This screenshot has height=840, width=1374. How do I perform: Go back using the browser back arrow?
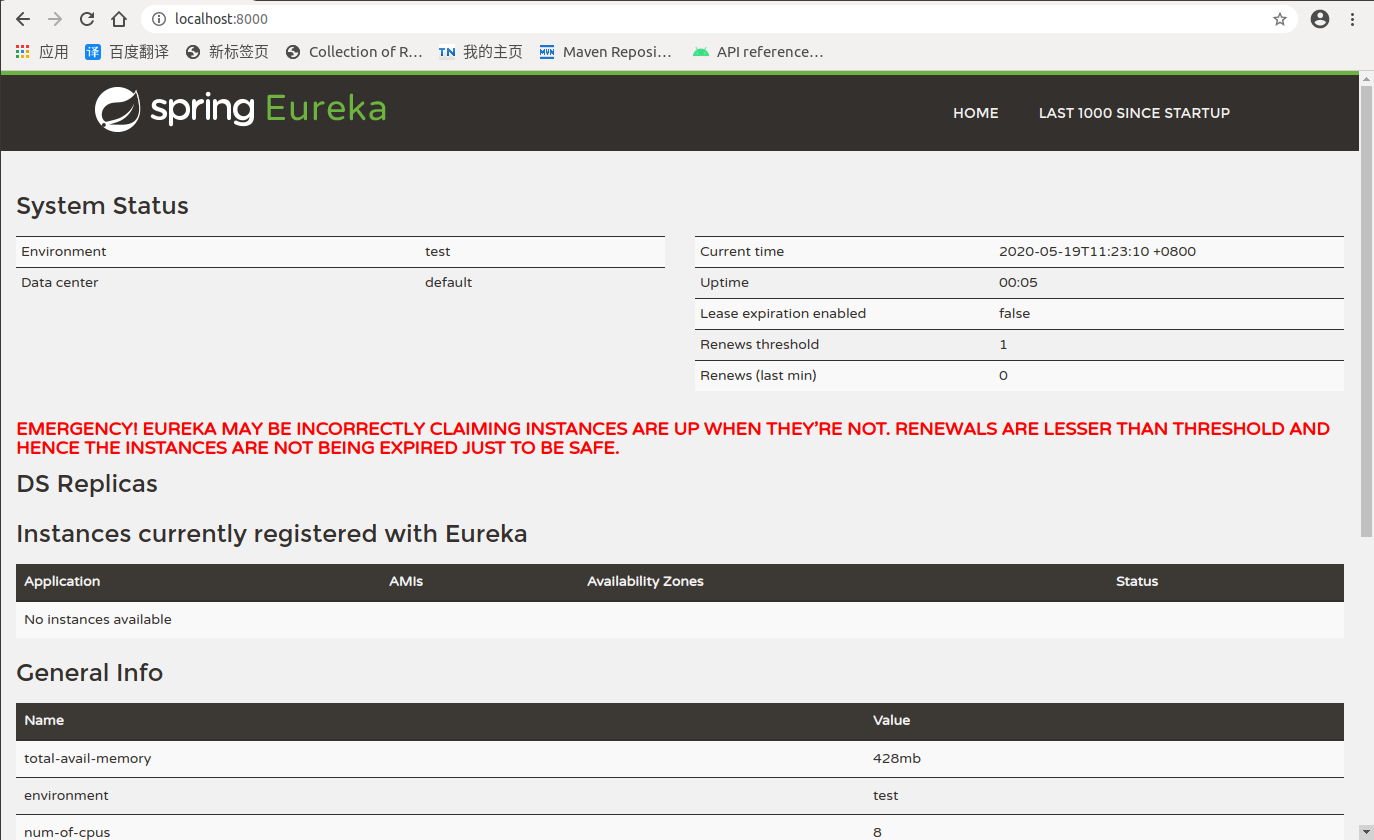tap(23, 19)
